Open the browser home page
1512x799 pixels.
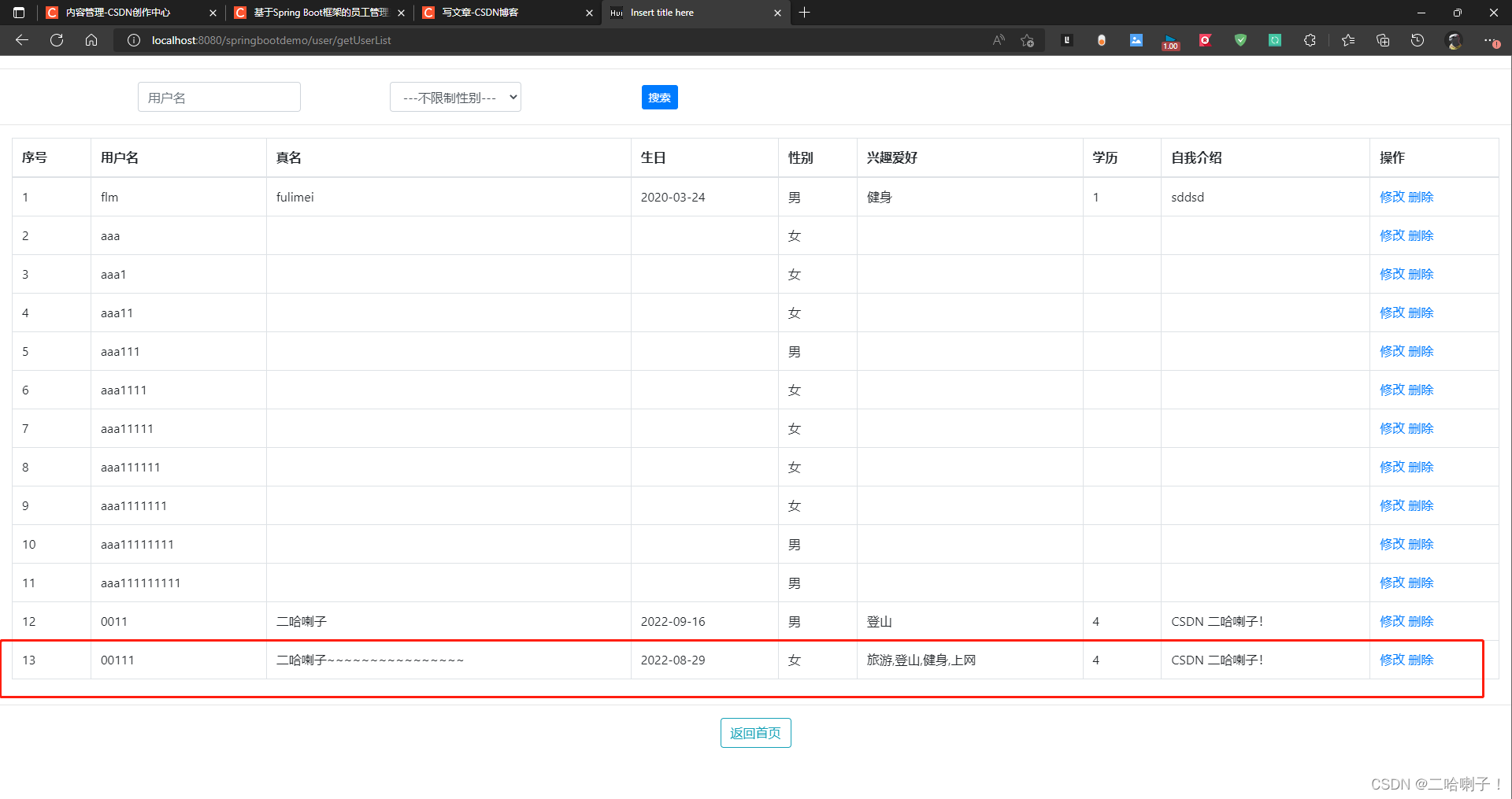pos(91,40)
